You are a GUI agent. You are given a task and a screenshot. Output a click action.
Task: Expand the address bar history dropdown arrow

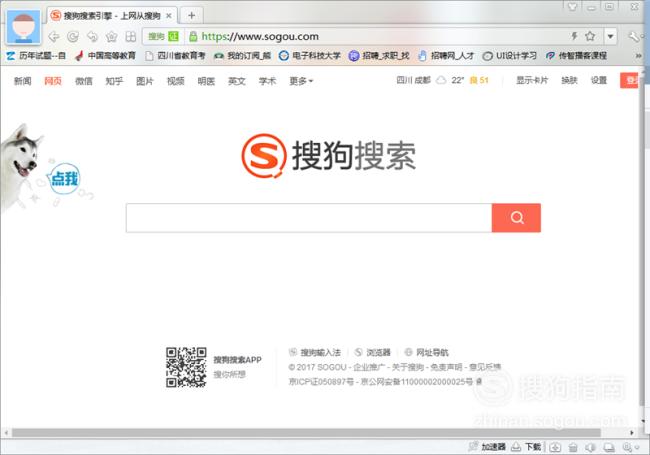coord(610,36)
